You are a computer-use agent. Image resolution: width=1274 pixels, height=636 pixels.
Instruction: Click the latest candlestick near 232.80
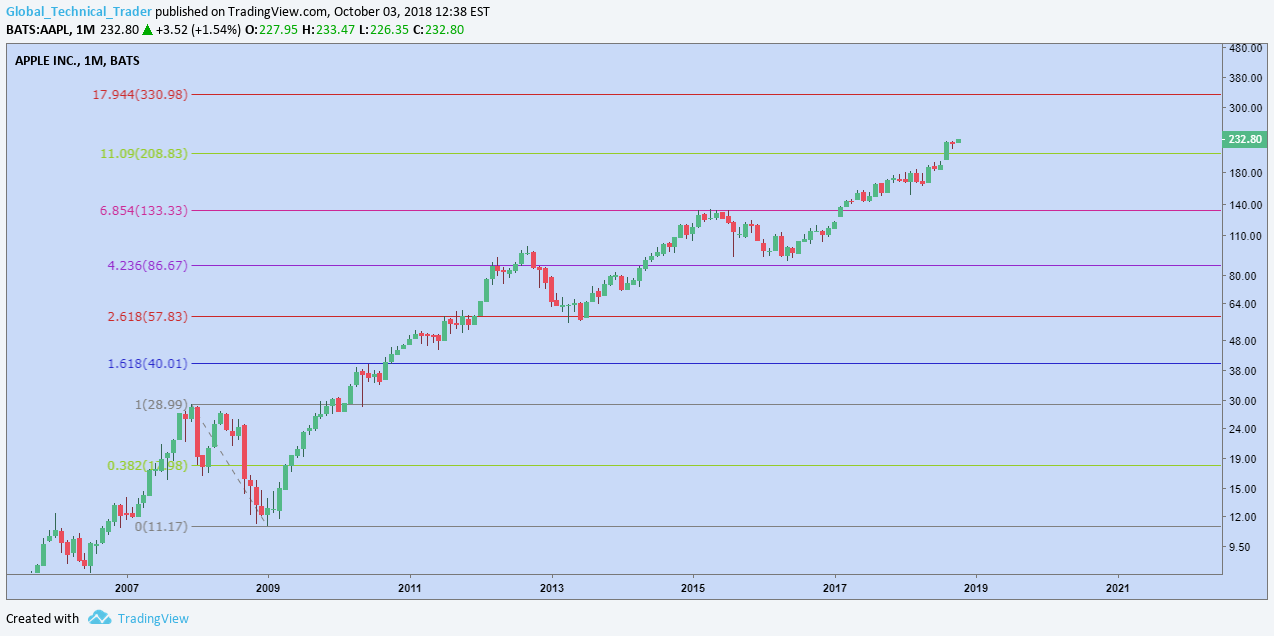[958, 140]
